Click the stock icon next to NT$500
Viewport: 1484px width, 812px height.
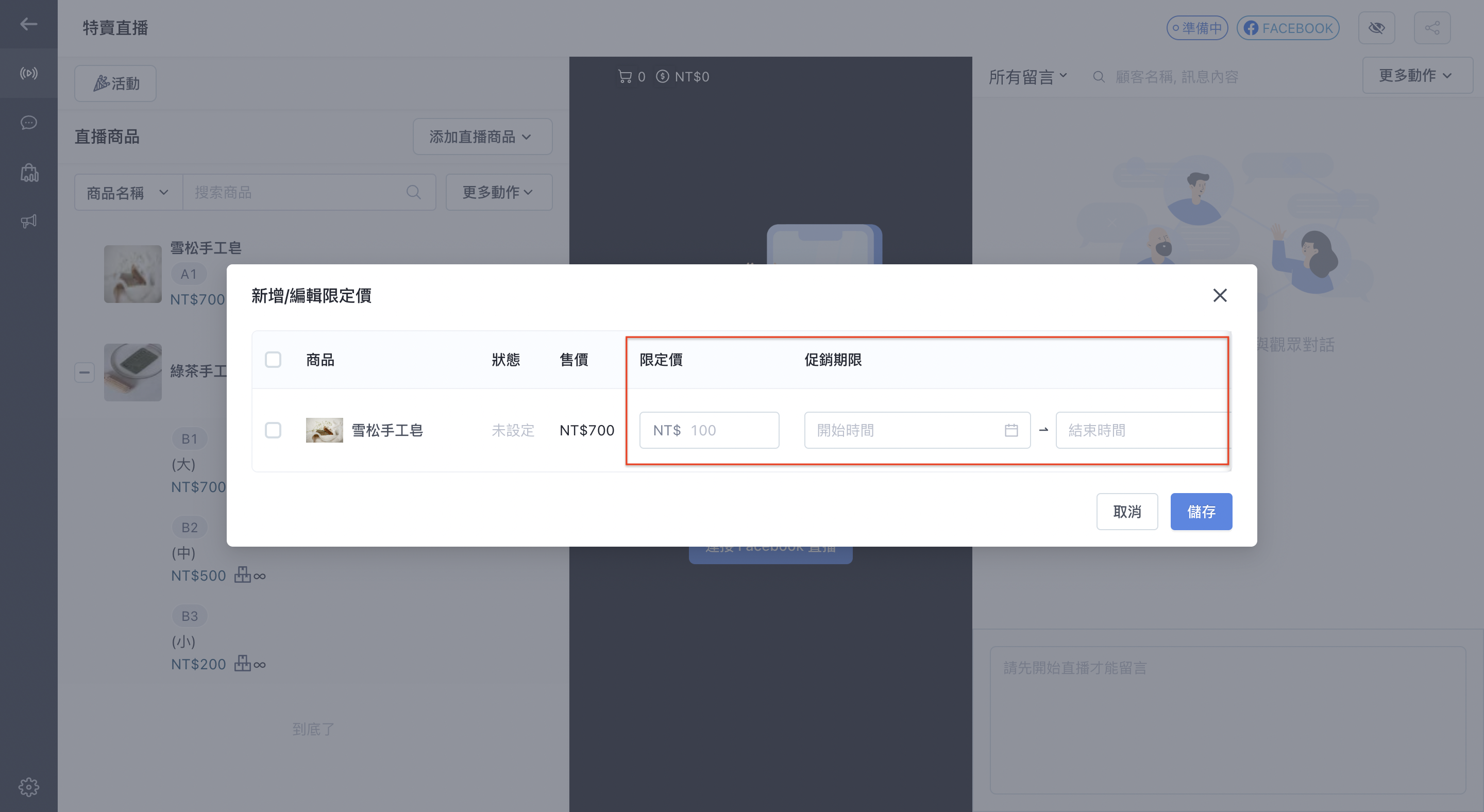(243, 574)
